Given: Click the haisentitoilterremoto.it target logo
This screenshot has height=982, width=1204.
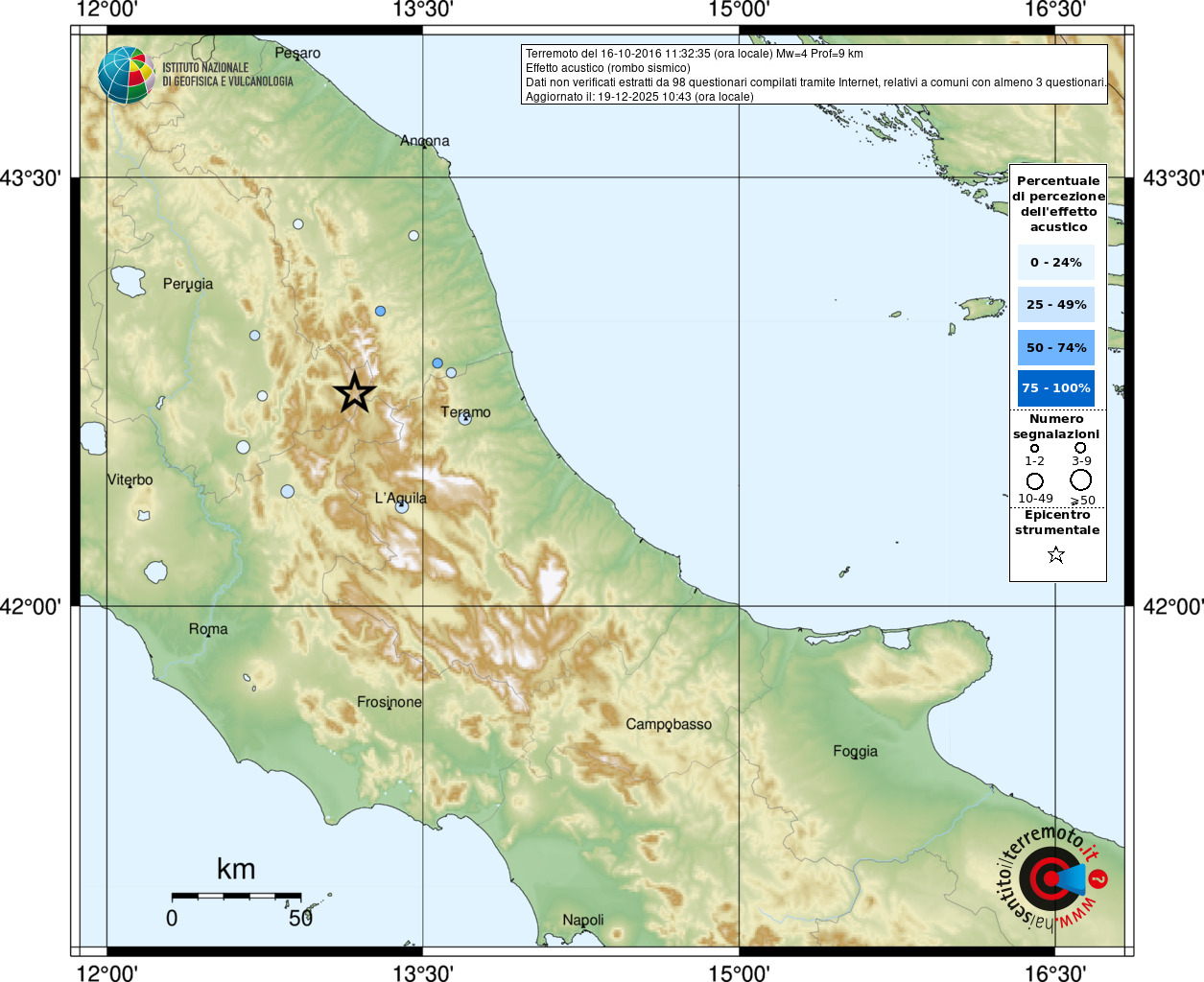Looking at the screenshot, I should click(1051, 878).
